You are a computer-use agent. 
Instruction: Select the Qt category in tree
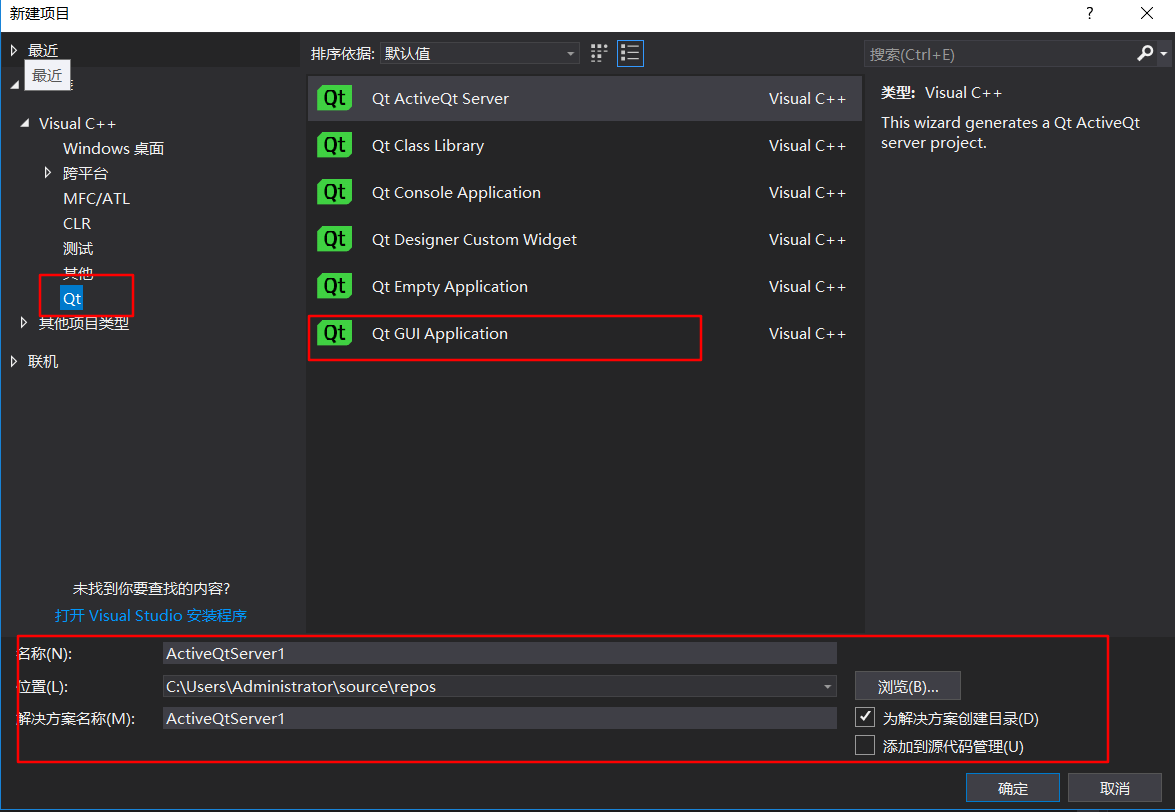click(x=72, y=298)
